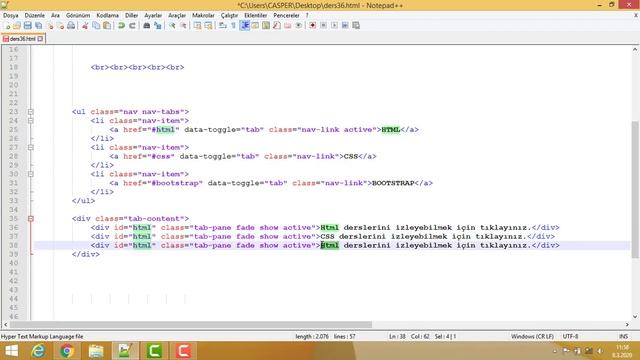Open the Makrolar menu
This screenshot has height=360, width=640.
203,15
